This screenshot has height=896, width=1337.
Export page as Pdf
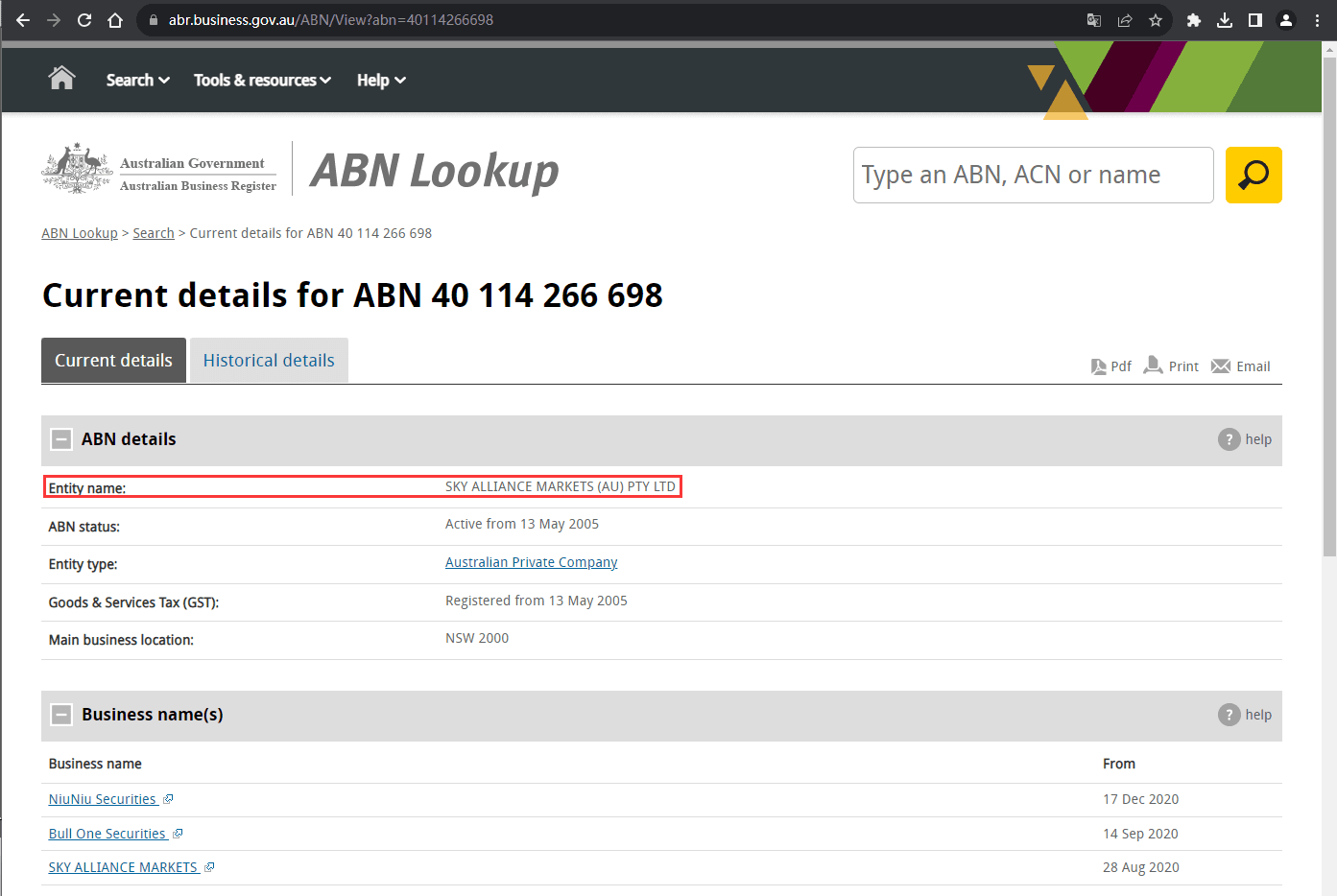click(1110, 366)
